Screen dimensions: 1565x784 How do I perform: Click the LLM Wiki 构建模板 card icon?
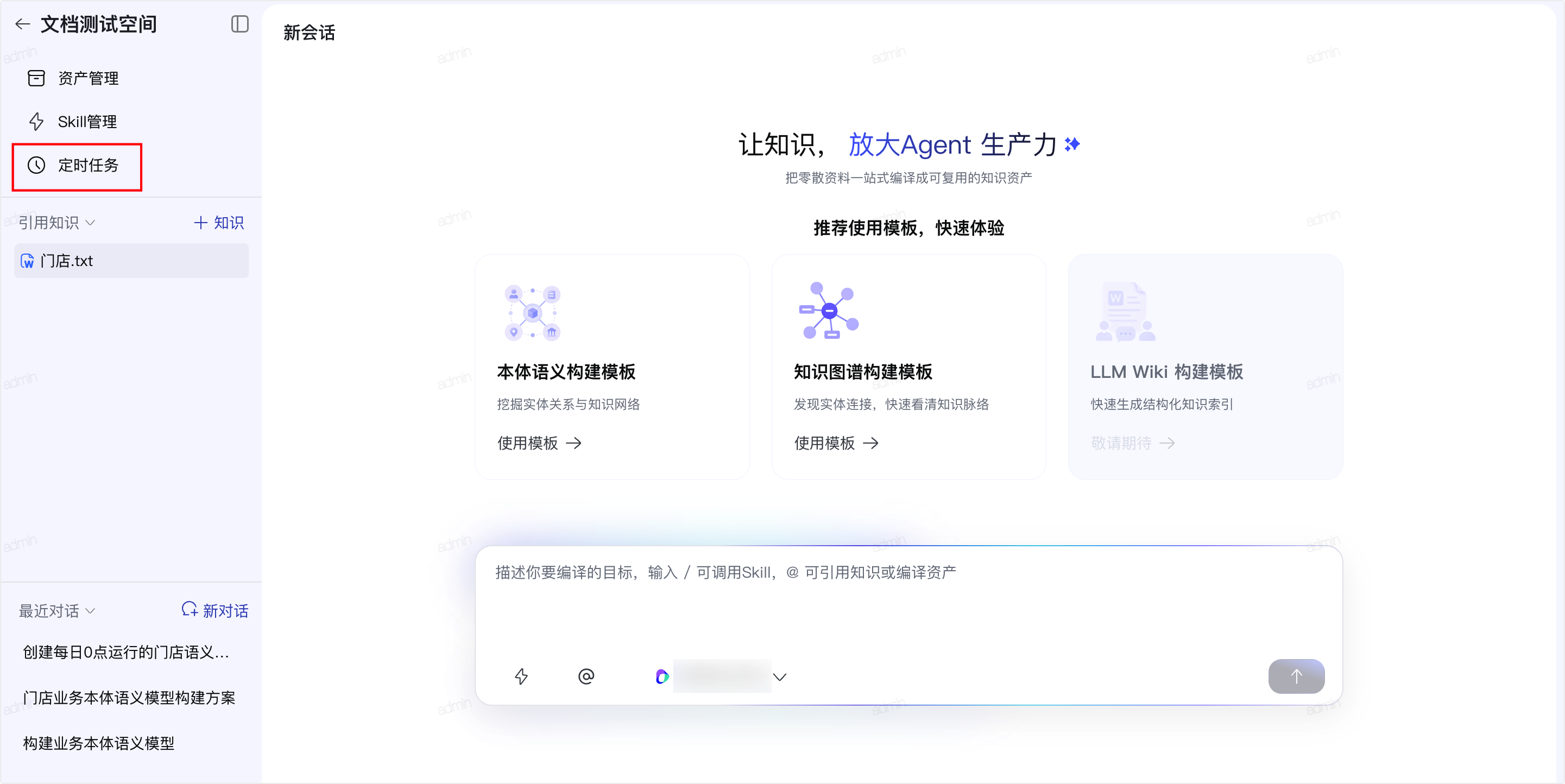(x=1125, y=312)
